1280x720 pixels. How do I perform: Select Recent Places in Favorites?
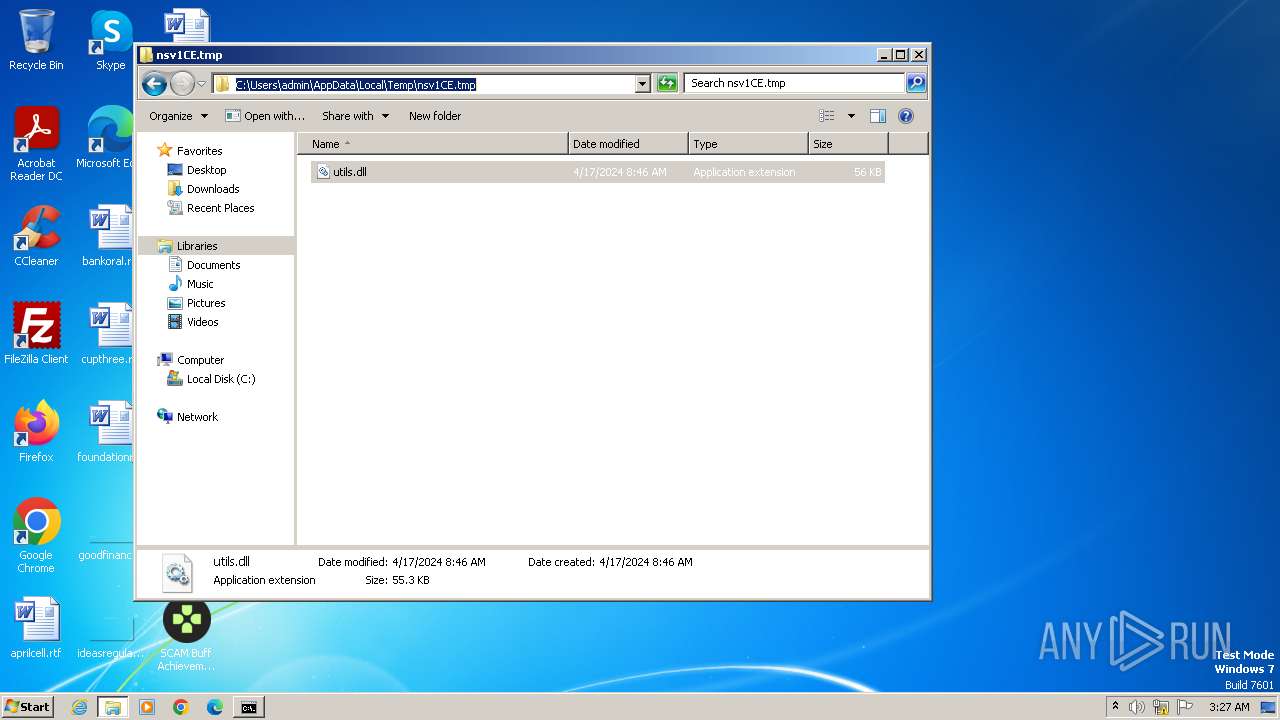220,208
